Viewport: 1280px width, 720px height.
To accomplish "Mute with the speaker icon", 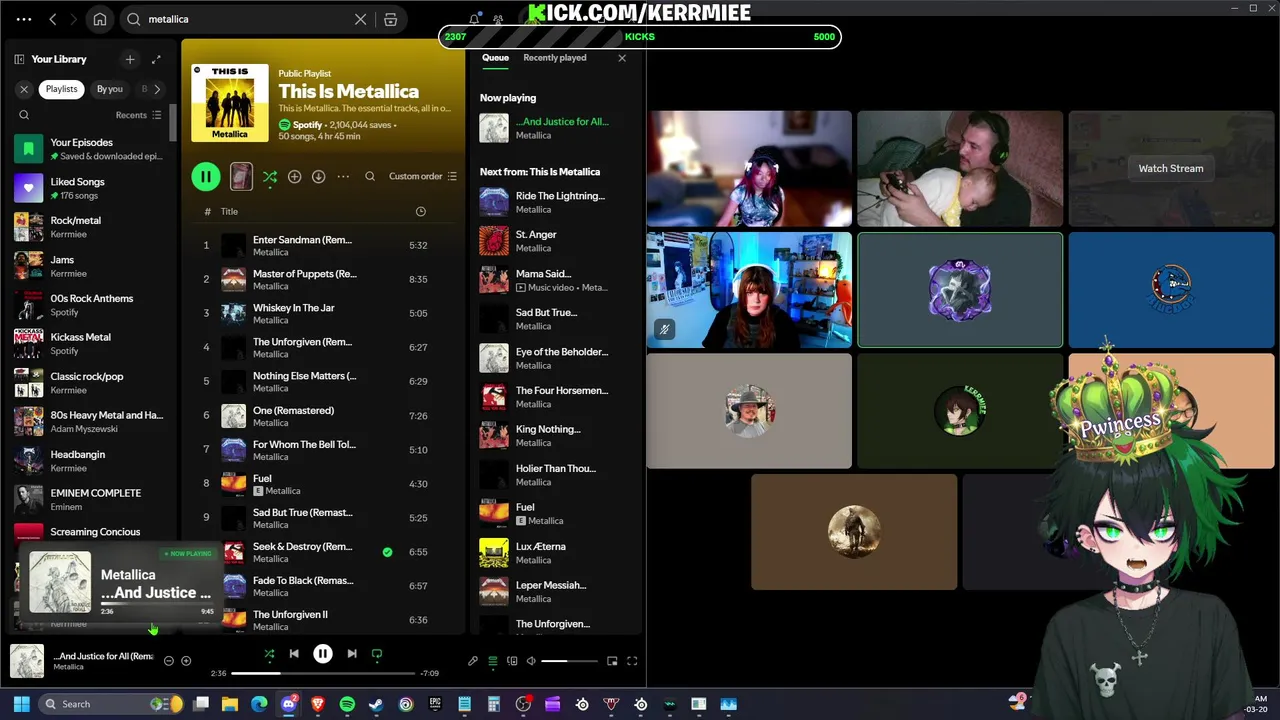I will (531, 661).
